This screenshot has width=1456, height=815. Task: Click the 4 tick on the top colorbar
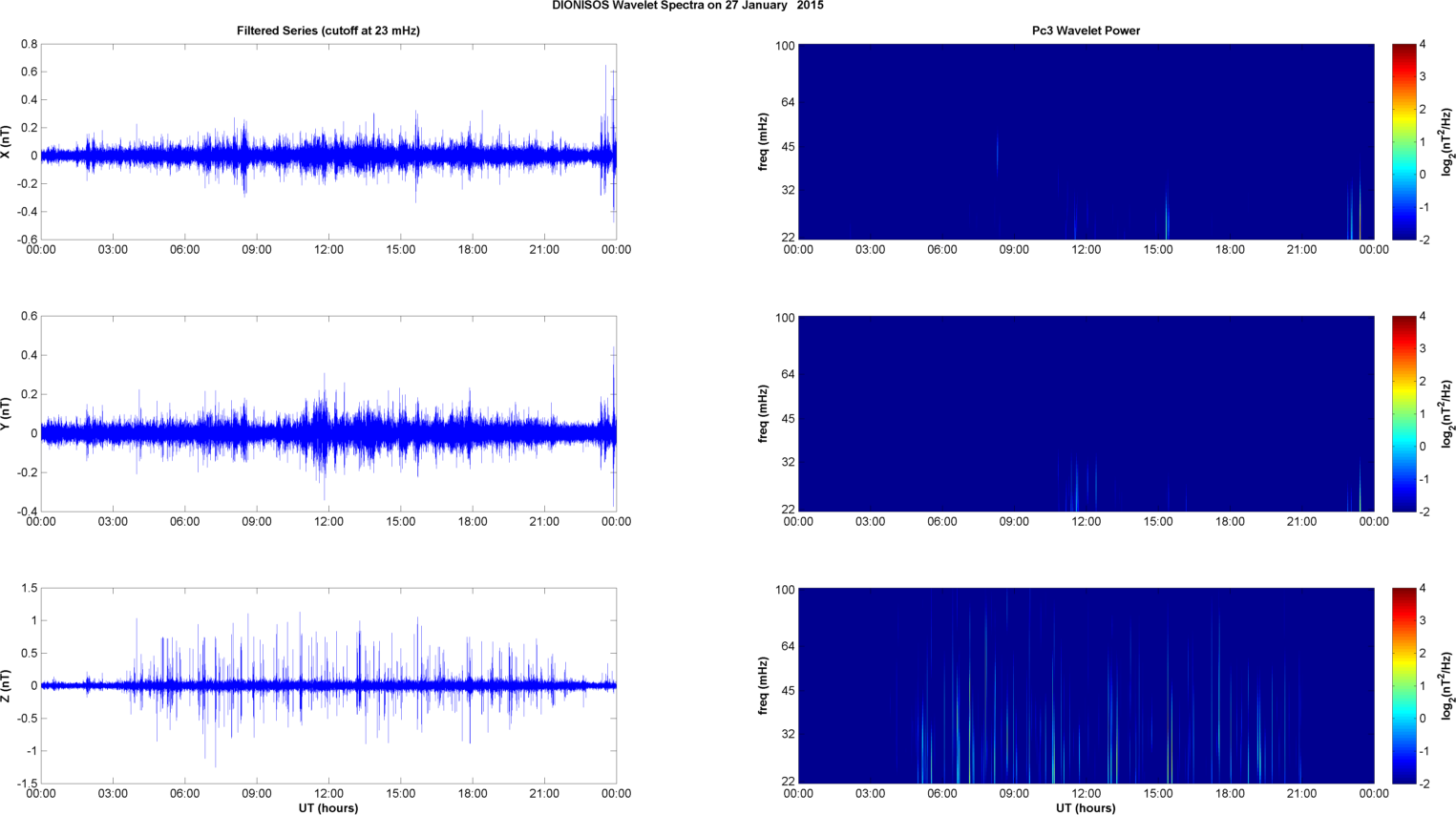click(x=1423, y=45)
